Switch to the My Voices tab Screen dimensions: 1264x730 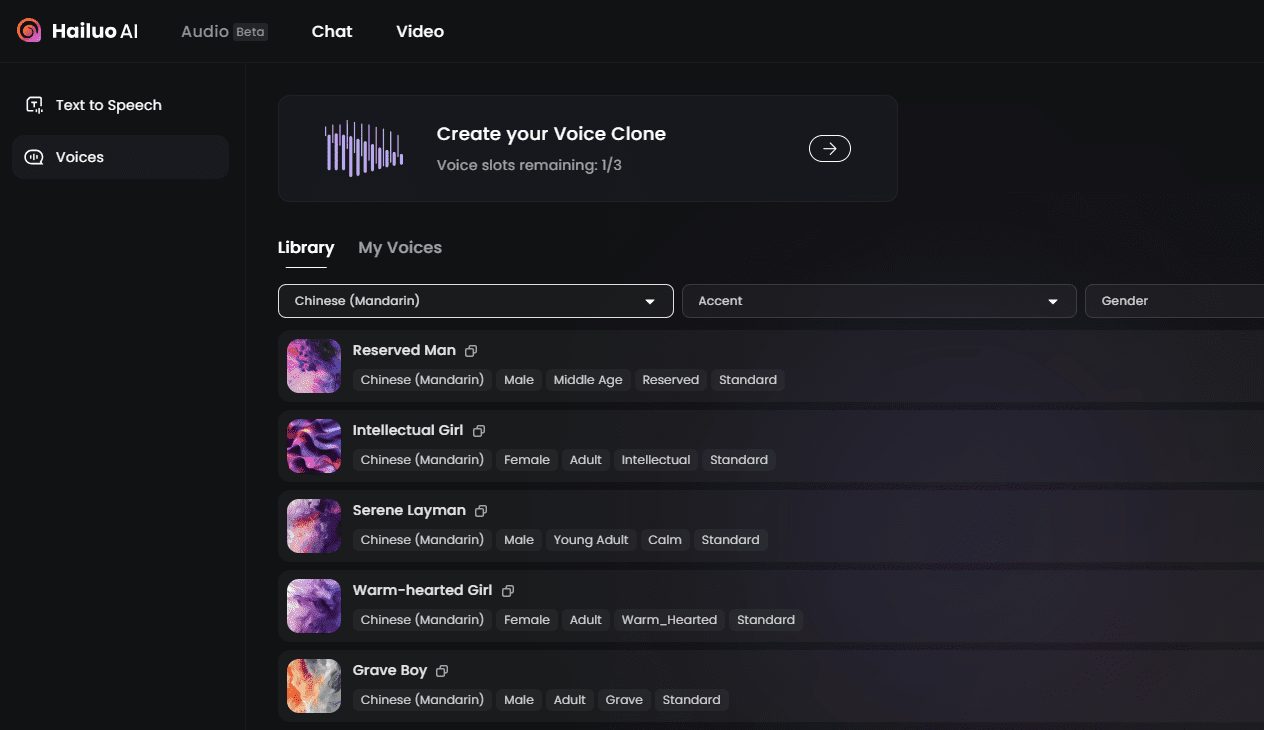(x=400, y=248)
